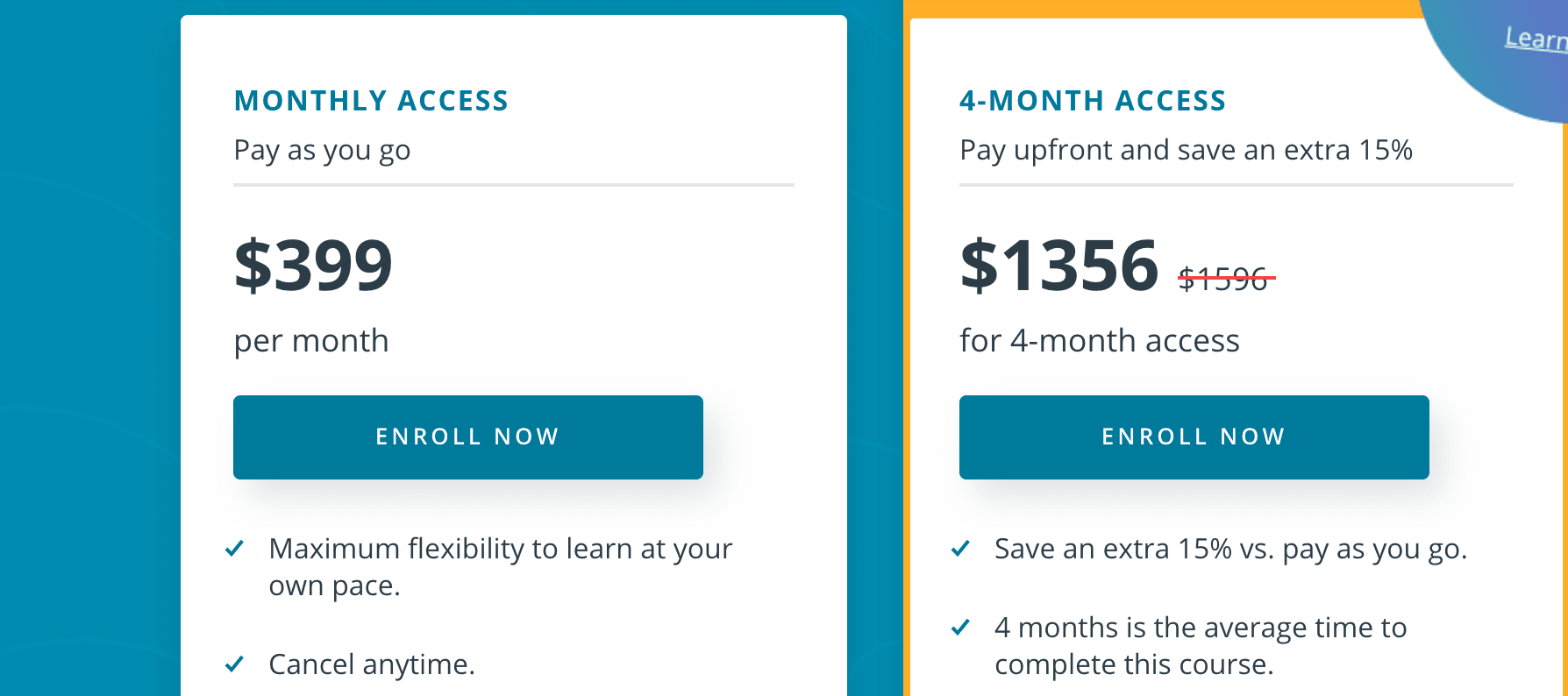Click Enroll Now under Monthly Access
Image resolution: width=1568 pixels, height=696 pixels.
467,437
